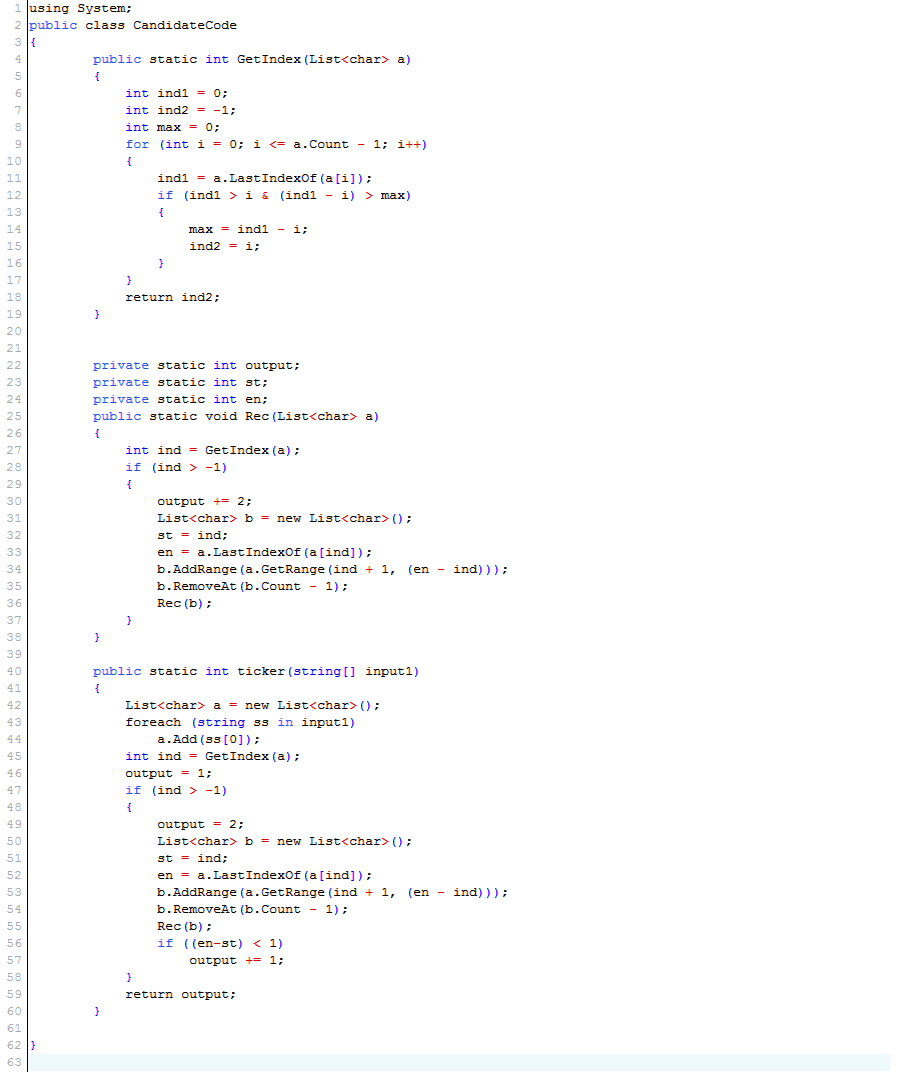Click the 'return output;' statement

[x=180, y=994]
